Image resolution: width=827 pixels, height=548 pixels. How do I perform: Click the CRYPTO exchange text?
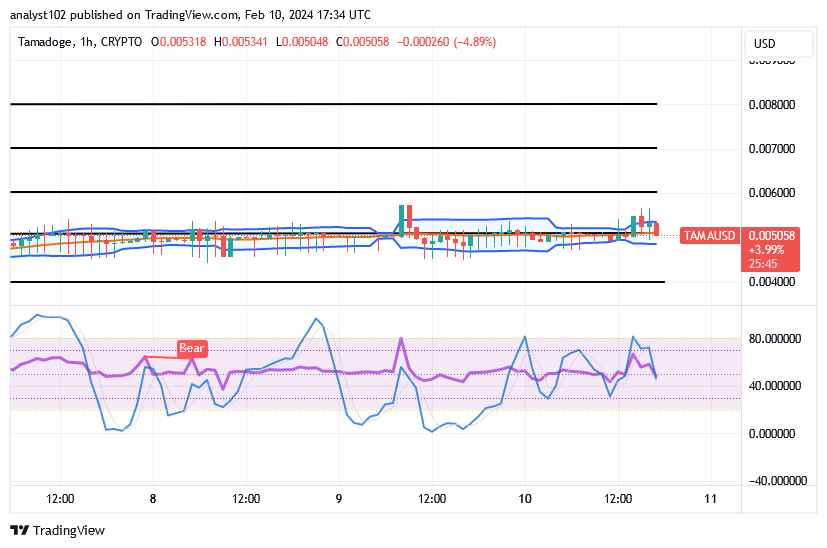tap(121, 42)
